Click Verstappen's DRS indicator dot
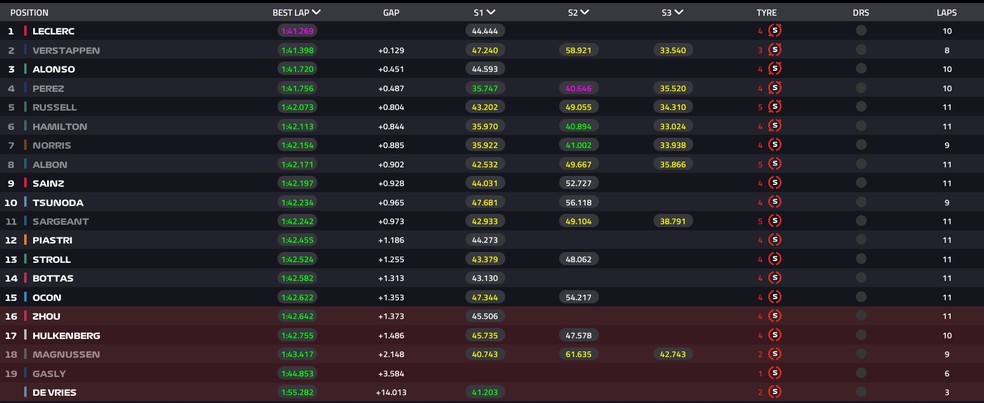 (861, 50)
